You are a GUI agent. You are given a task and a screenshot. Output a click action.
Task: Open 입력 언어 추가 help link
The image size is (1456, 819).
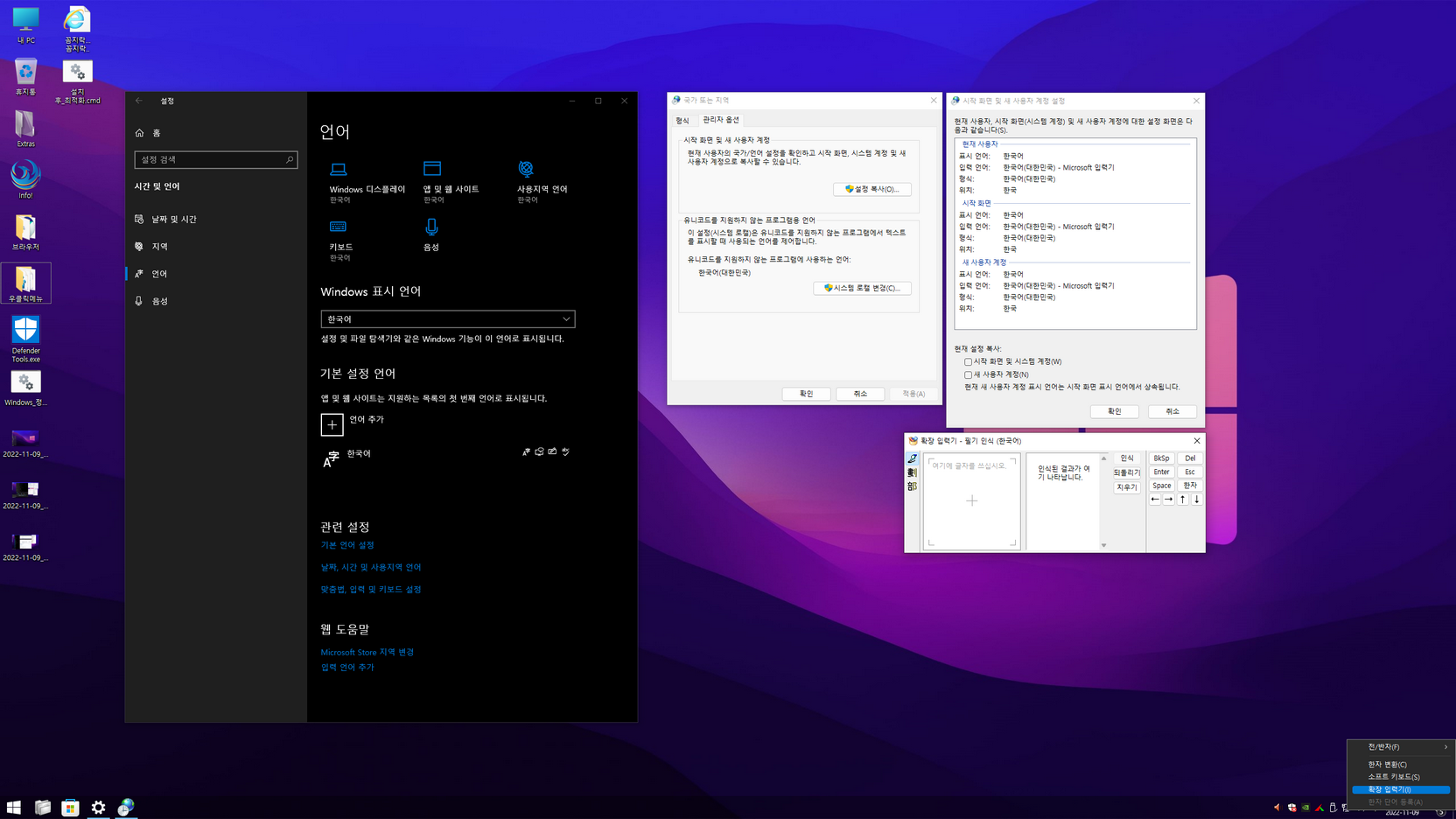[347, 668]
